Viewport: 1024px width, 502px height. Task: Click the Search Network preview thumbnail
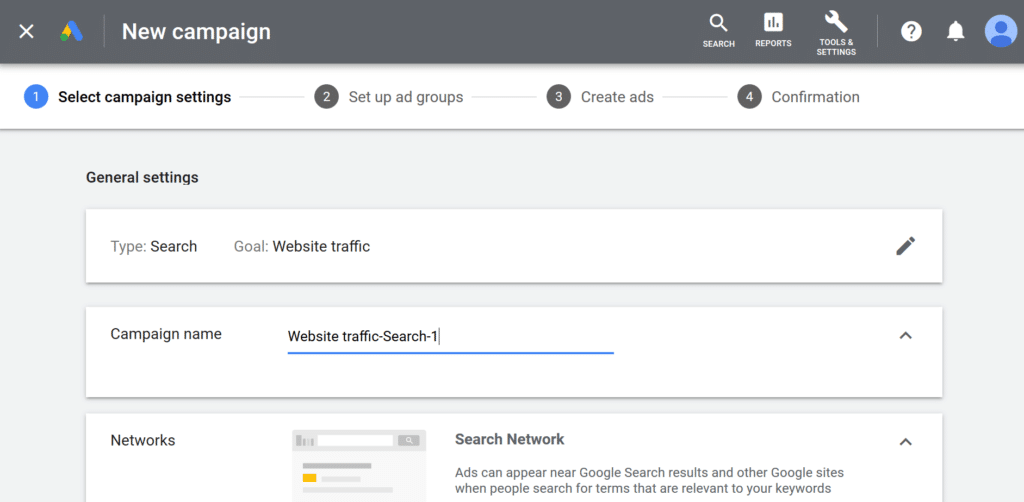(359, 465)
